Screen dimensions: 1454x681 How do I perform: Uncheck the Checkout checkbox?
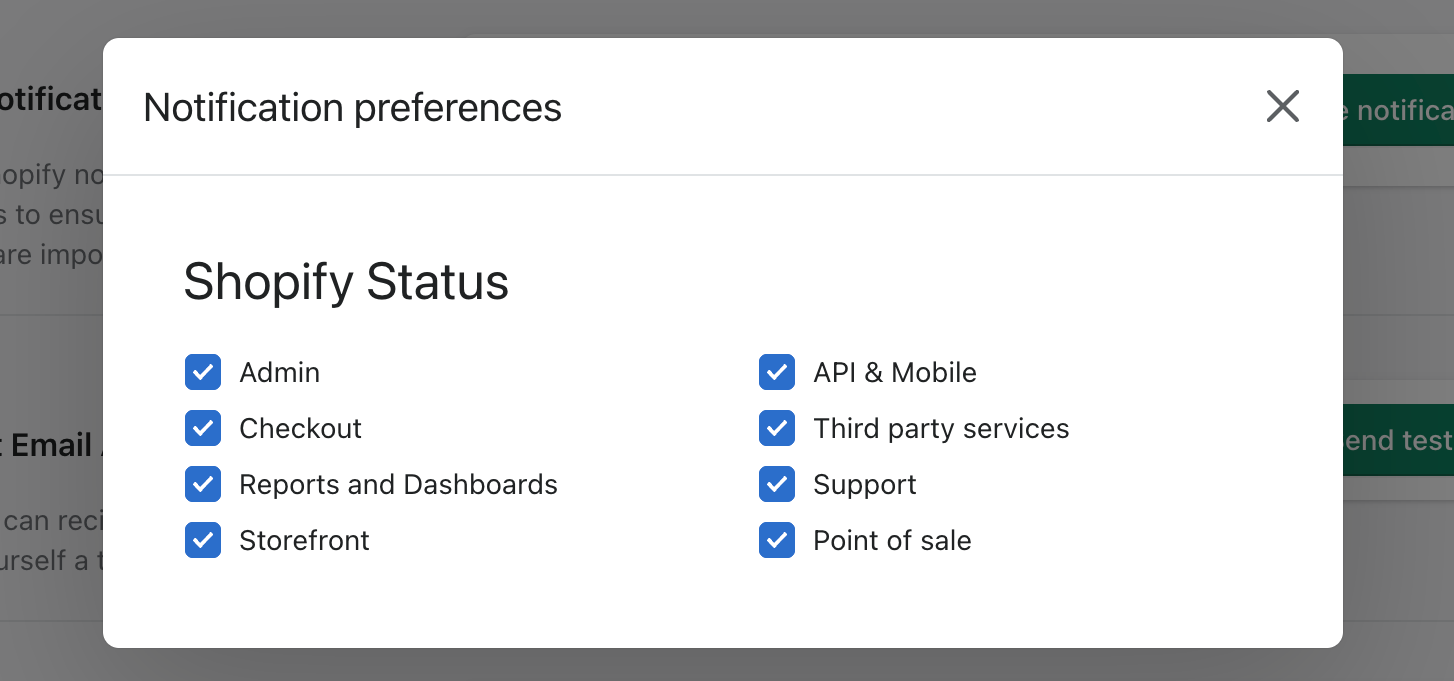[203, 428]
